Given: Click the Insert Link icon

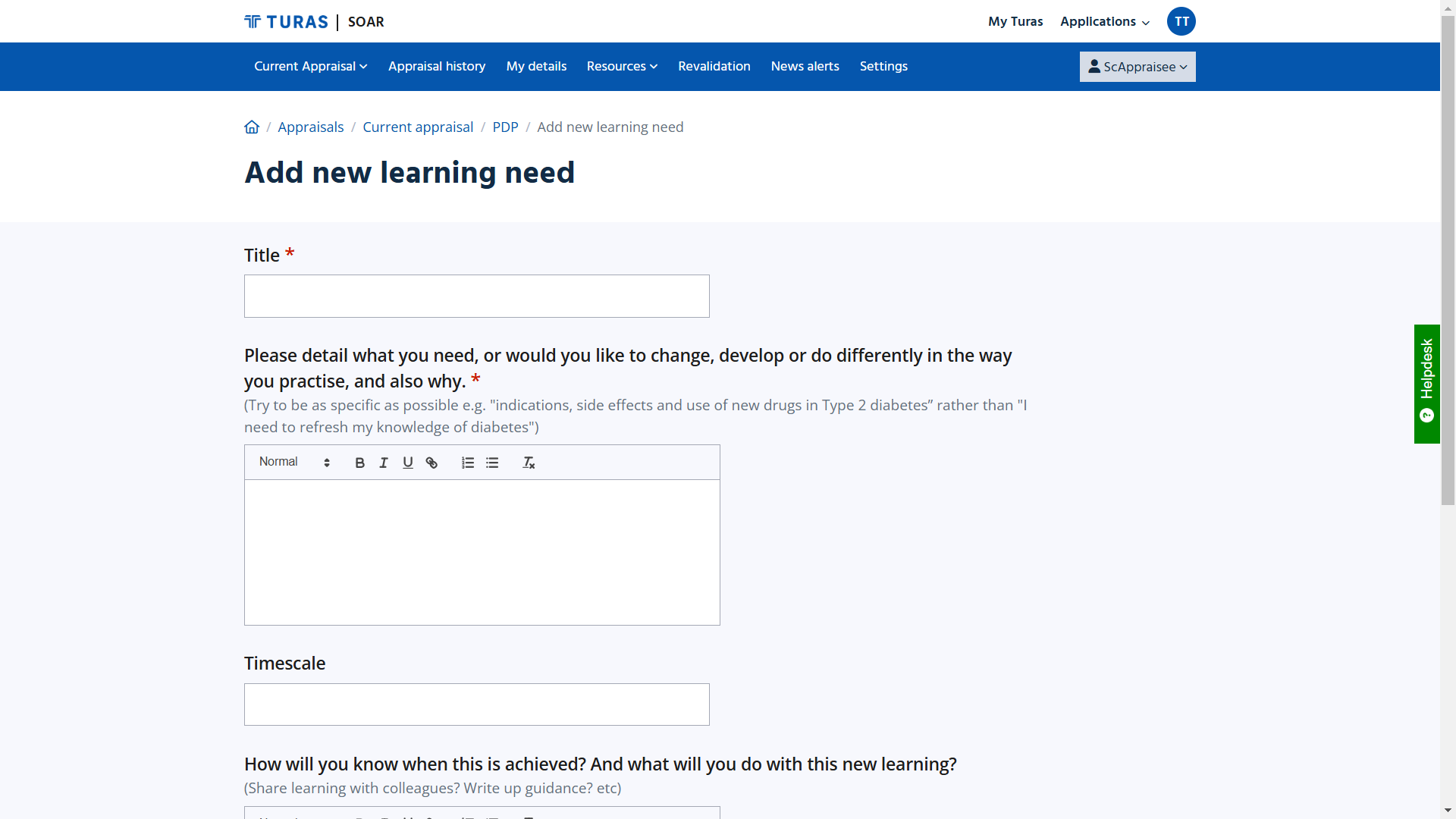Looking at the screenshot, I should pyautogui.click(x=432, y=462).
